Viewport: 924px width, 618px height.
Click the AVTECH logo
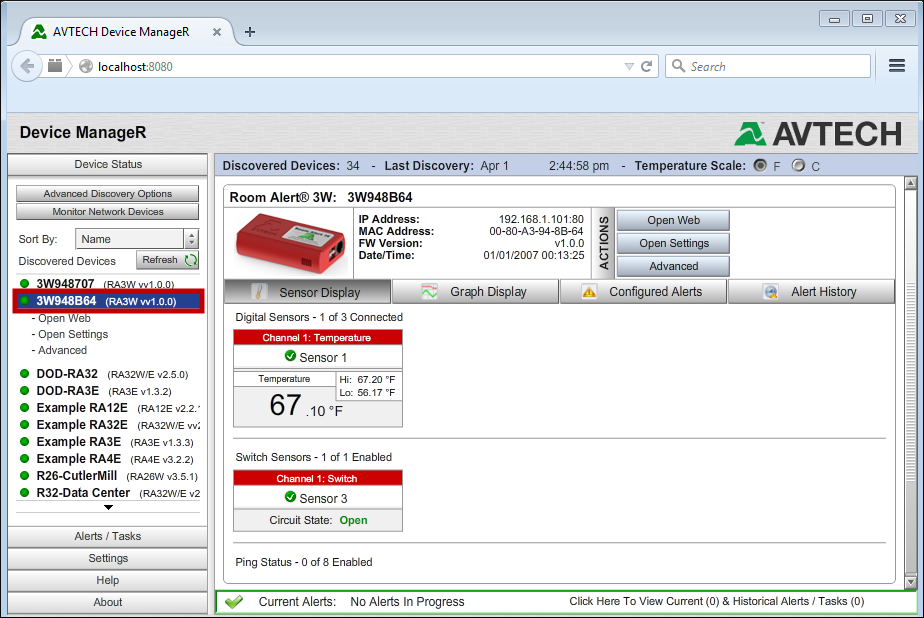click(819, 133)
